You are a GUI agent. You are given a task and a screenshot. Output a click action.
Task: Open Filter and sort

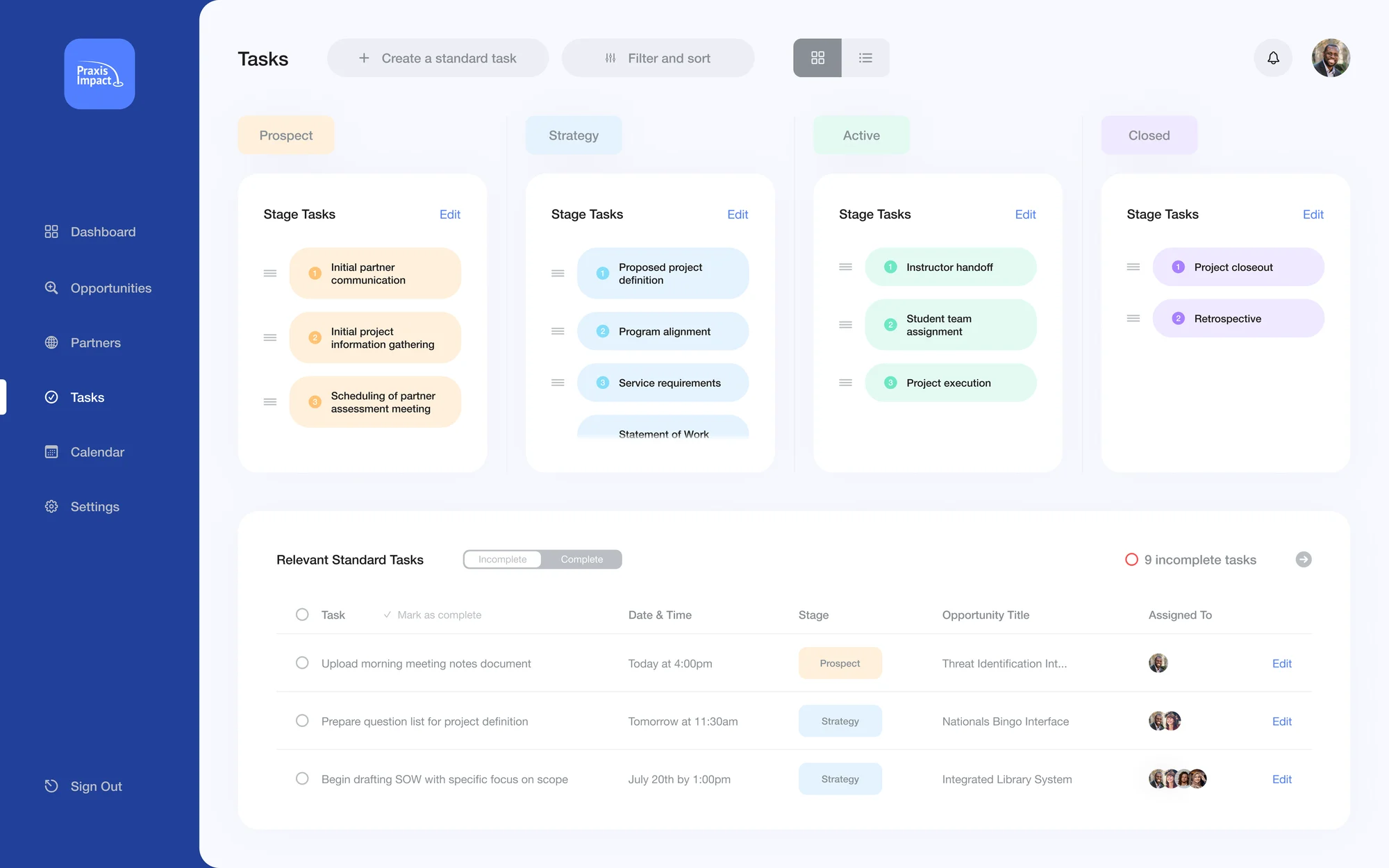[x=658, y=58]
